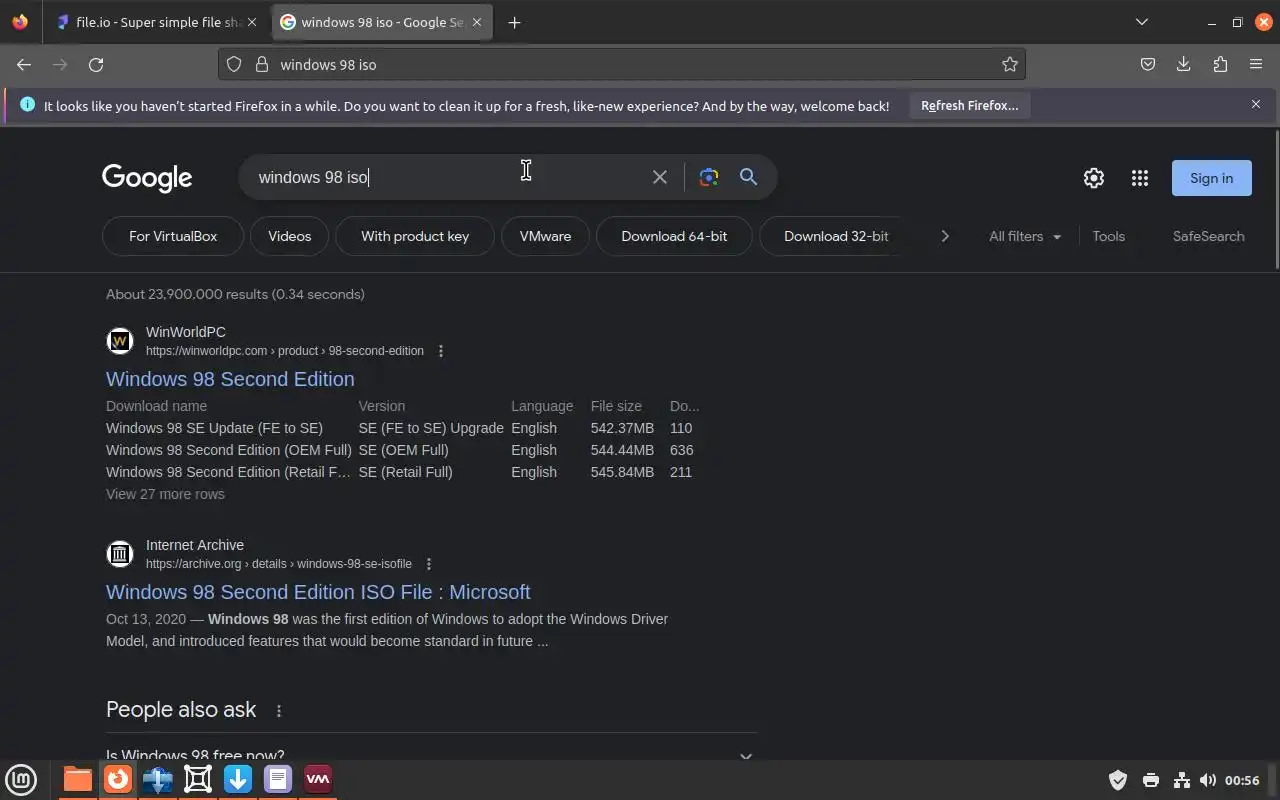Close the file.io tab
Screen dimensions: 1280x800
tap(252, 22)
